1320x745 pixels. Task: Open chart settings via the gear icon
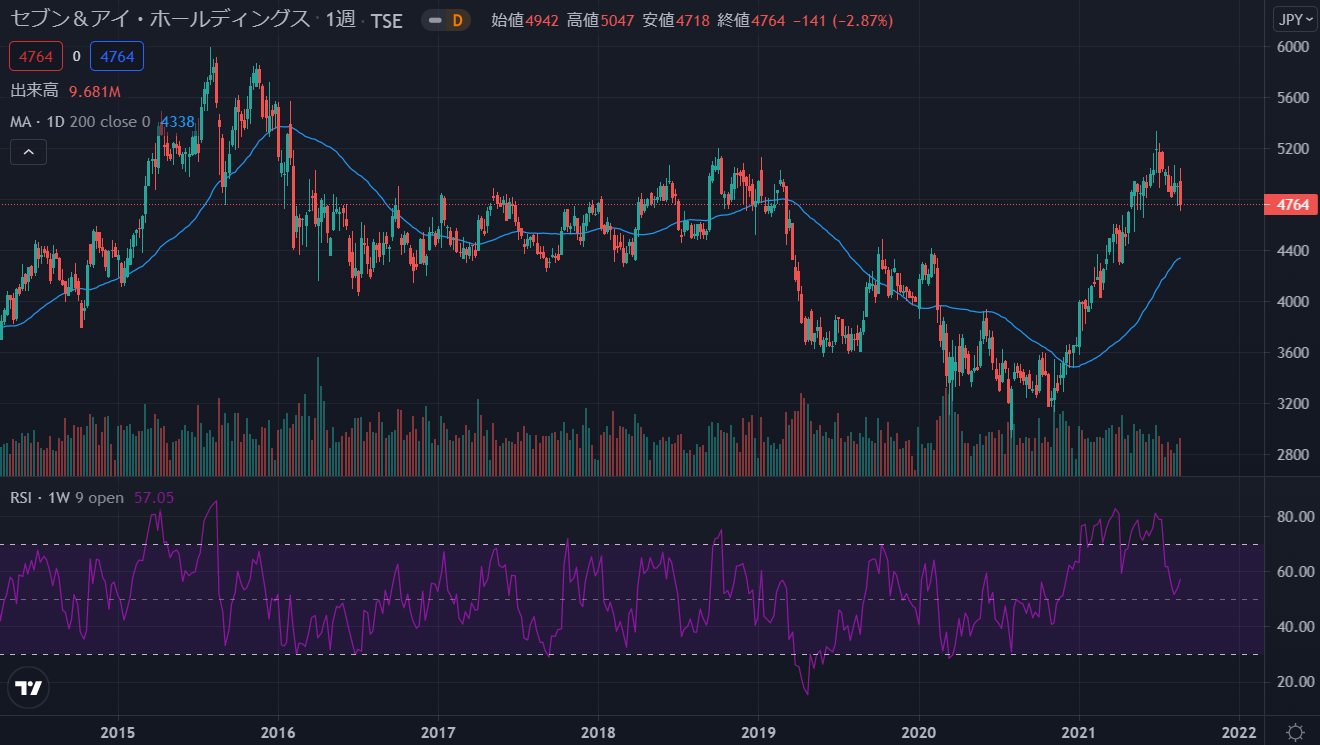tap(1294, 731)
